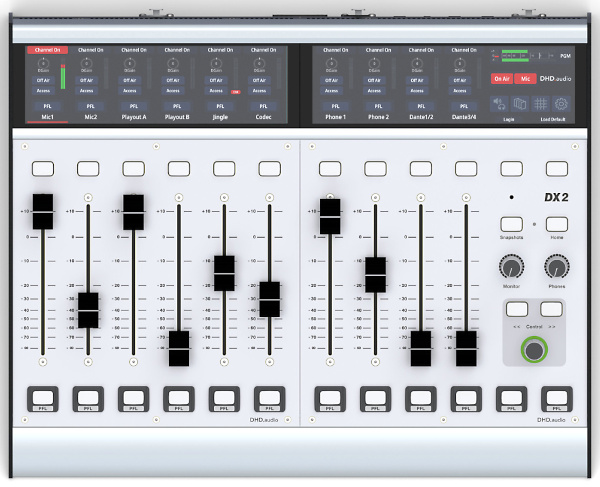Click the Phone 2 fader knob
This screenshot has width=600, height=487.
(375, 275)
